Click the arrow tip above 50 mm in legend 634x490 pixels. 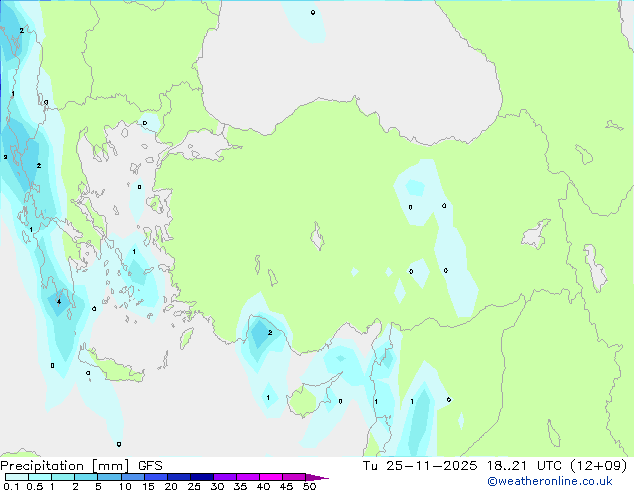tap(317, 477)
